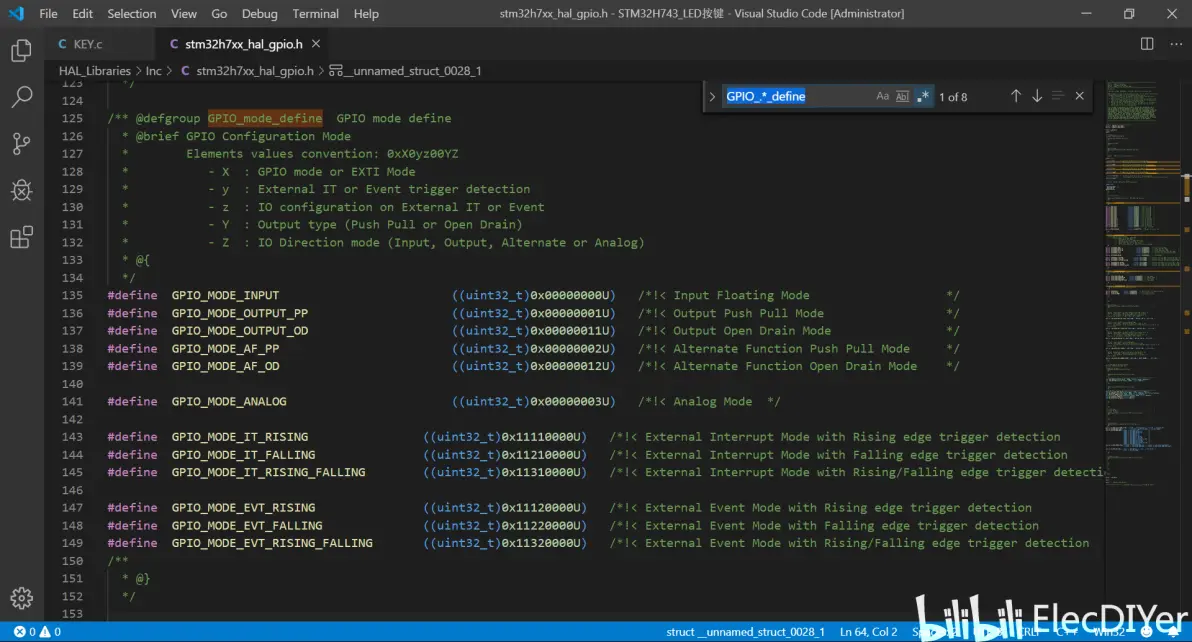1192x642 pixels.
Task: Click errors and warnings count in status bar
Action: (x=37, y=632)
